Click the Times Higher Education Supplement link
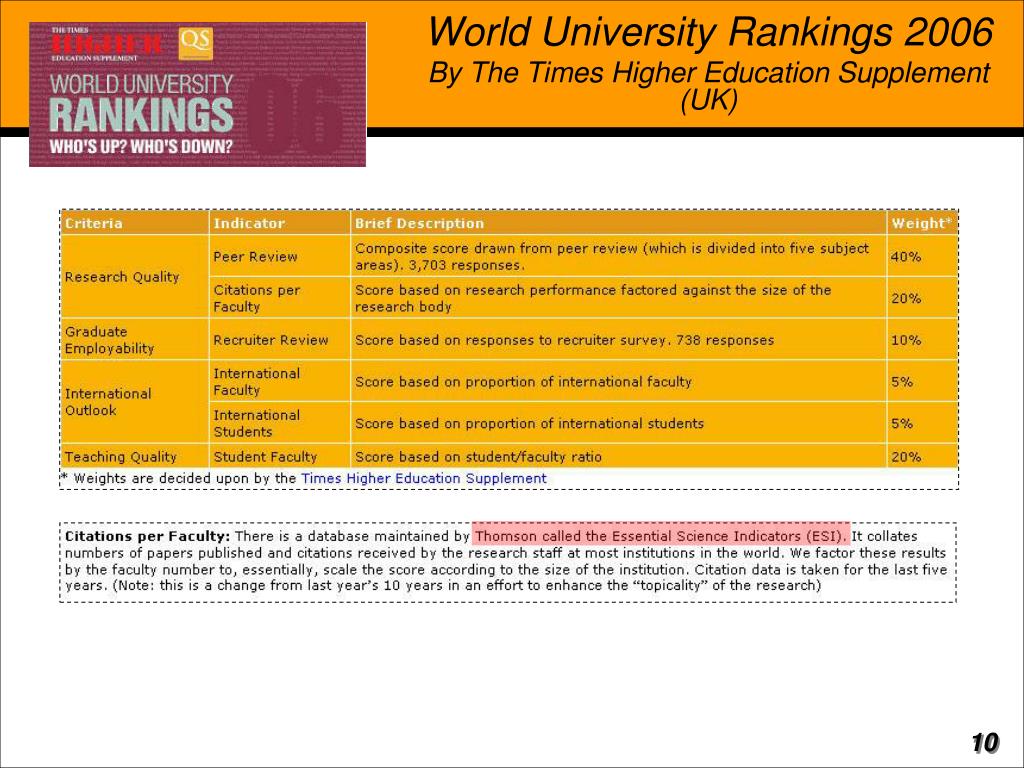 coord(423,479)
